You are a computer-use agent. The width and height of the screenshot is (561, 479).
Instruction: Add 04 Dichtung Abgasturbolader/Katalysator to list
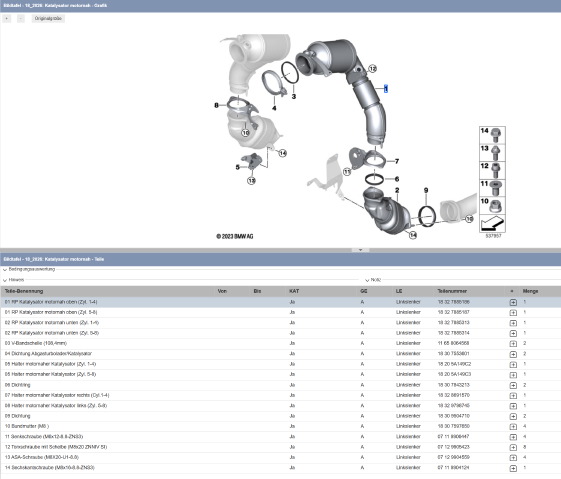tap(513, 354)
